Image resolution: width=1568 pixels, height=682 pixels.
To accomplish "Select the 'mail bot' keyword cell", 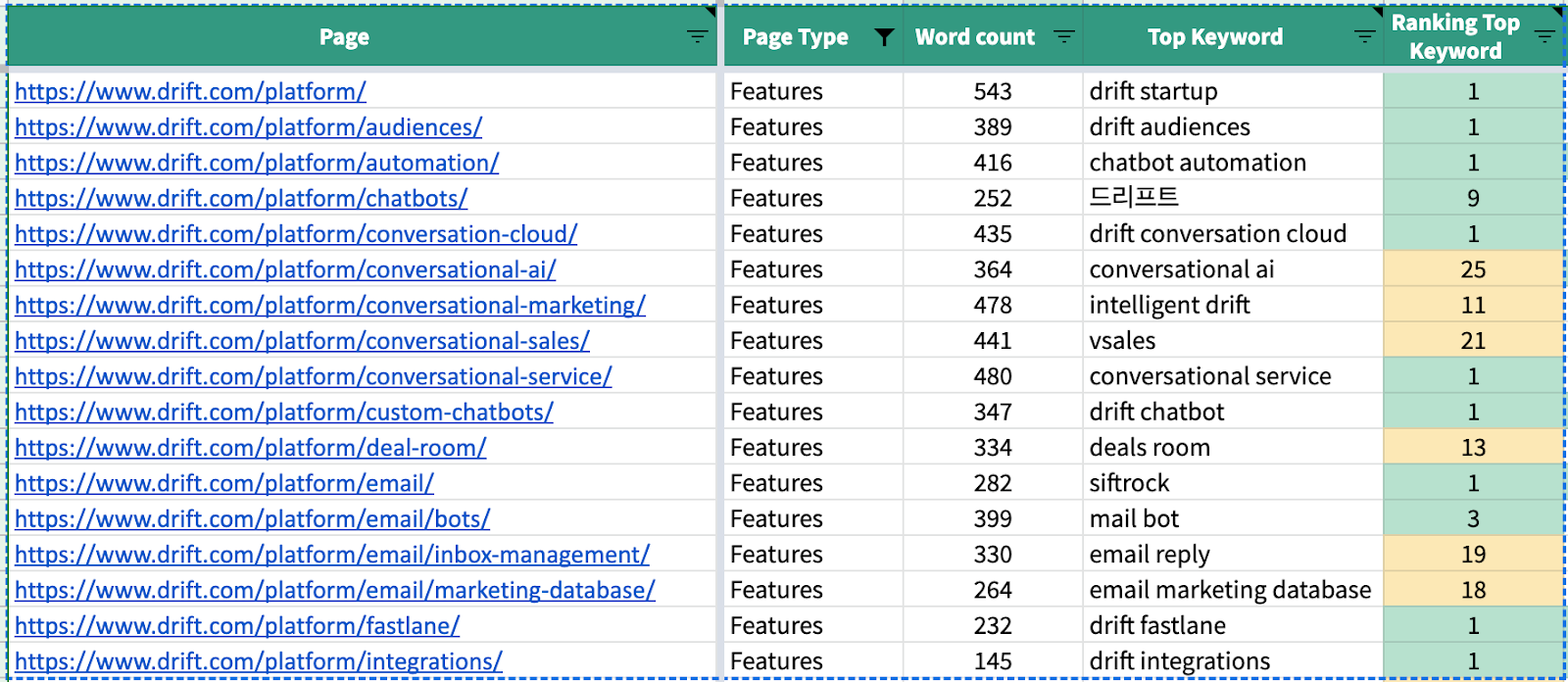I will 1233,518.
